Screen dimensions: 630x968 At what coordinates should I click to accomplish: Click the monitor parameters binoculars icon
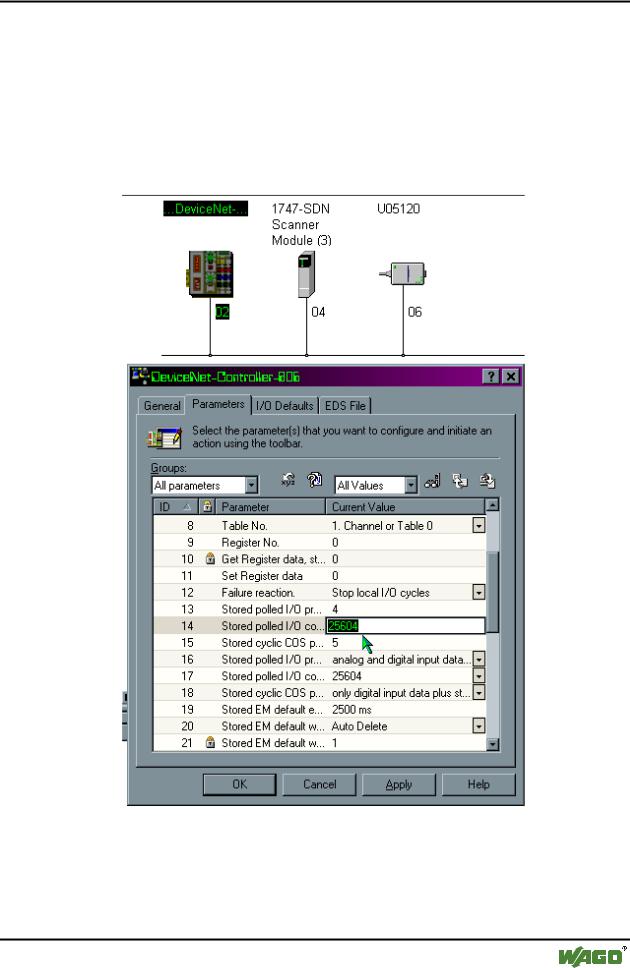point(432,481)
